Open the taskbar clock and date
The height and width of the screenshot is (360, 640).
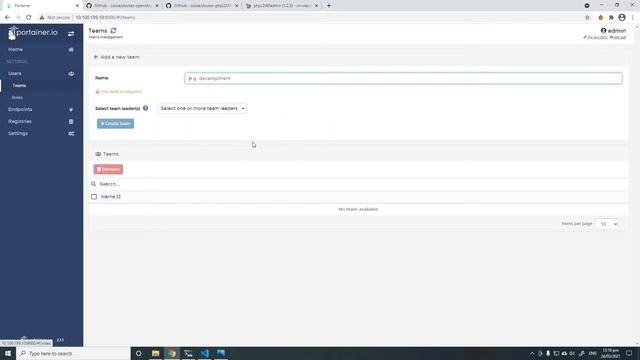[x=611, y=353]
